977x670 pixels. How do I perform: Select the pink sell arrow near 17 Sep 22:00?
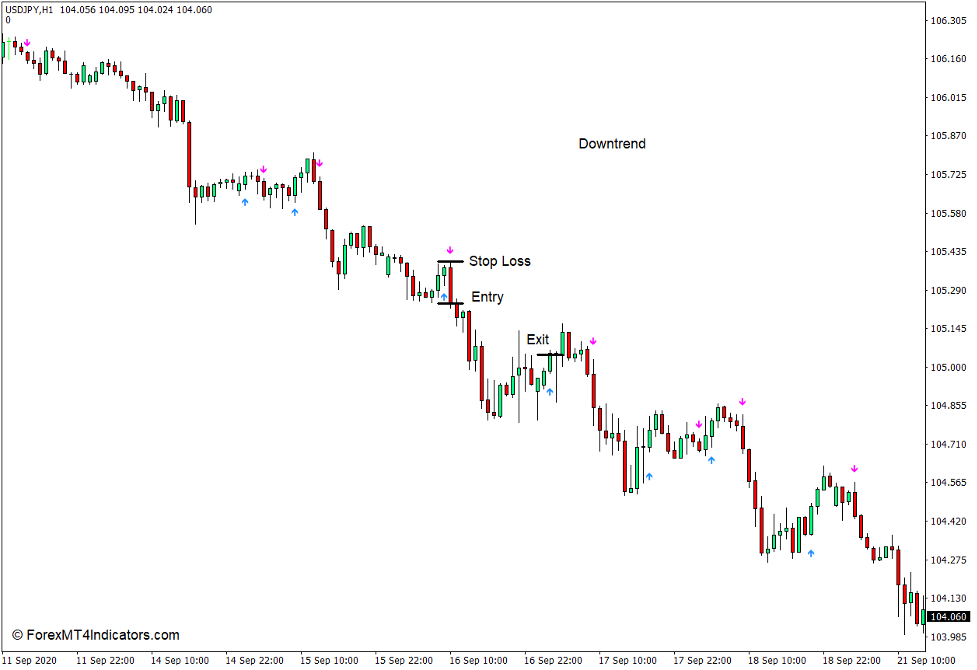coord(697,424)
